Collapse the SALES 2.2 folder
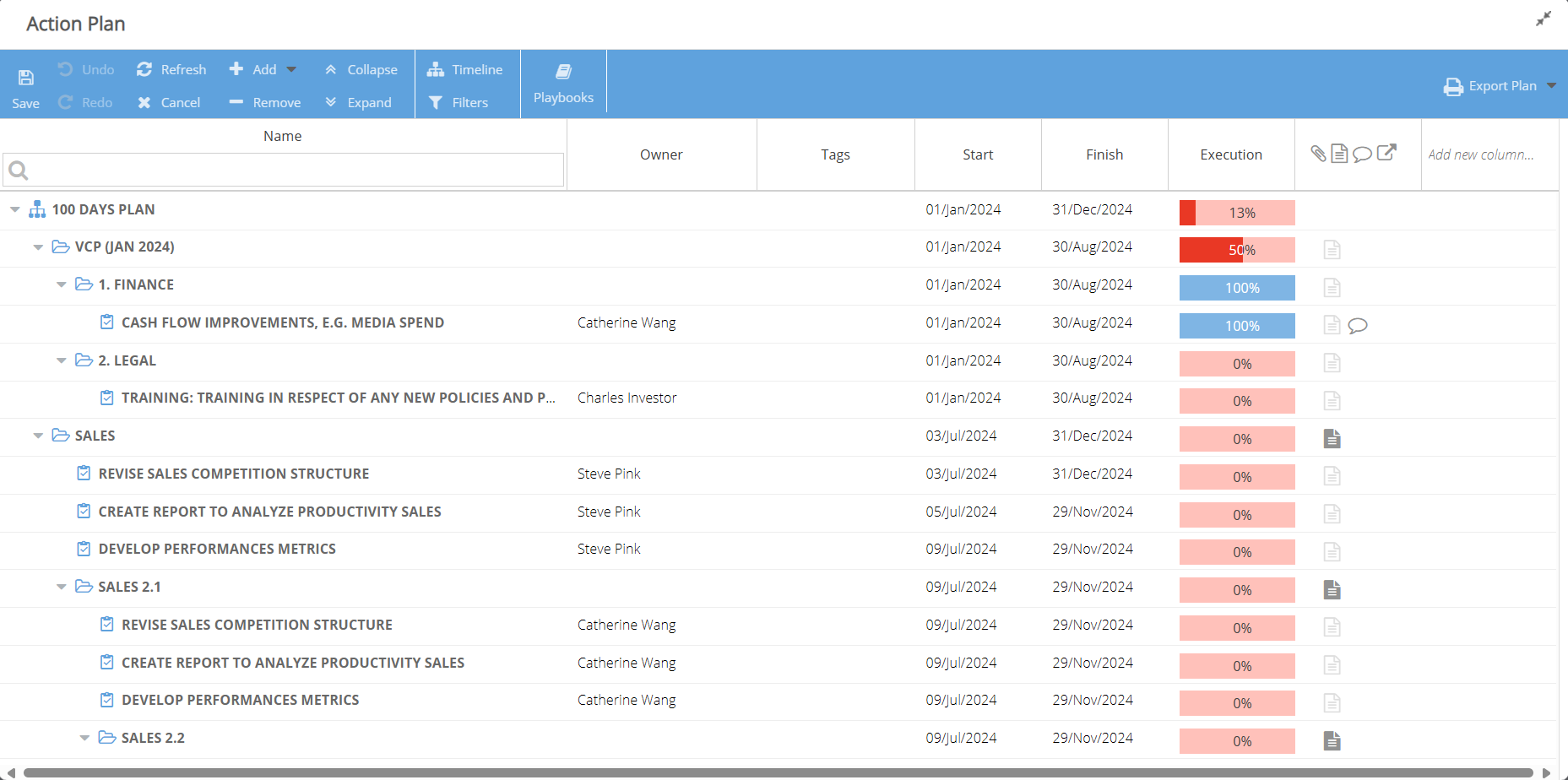The image size is (1568, 780). (x=84, y=738)
